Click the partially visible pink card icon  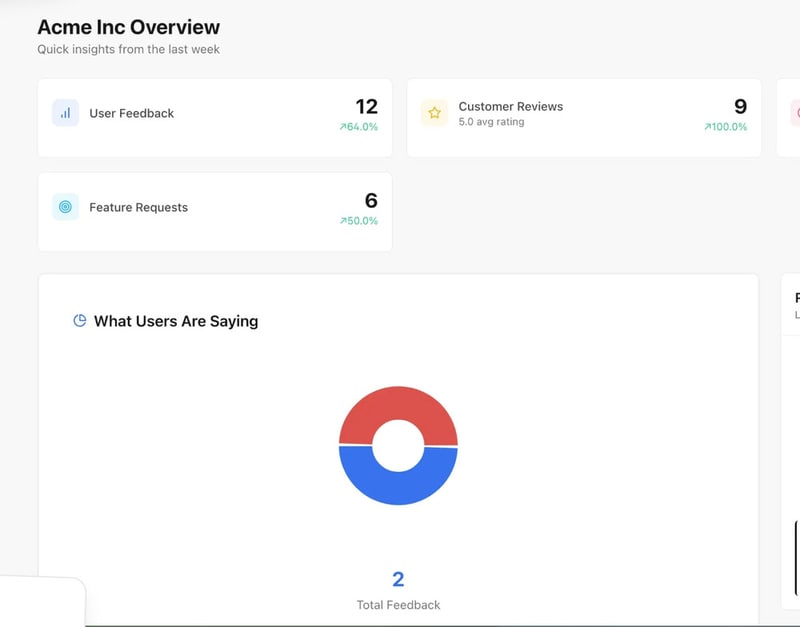[796, 113]
